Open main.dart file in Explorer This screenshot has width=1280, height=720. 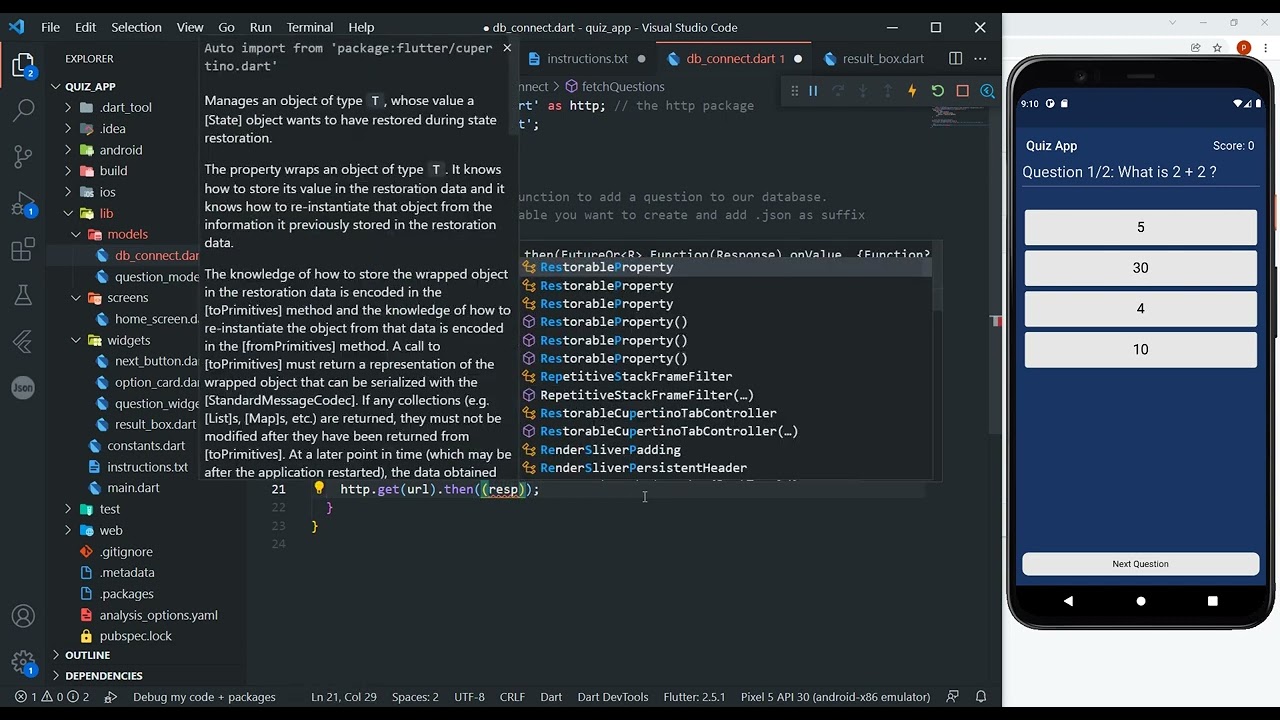[x=133, y=488]
